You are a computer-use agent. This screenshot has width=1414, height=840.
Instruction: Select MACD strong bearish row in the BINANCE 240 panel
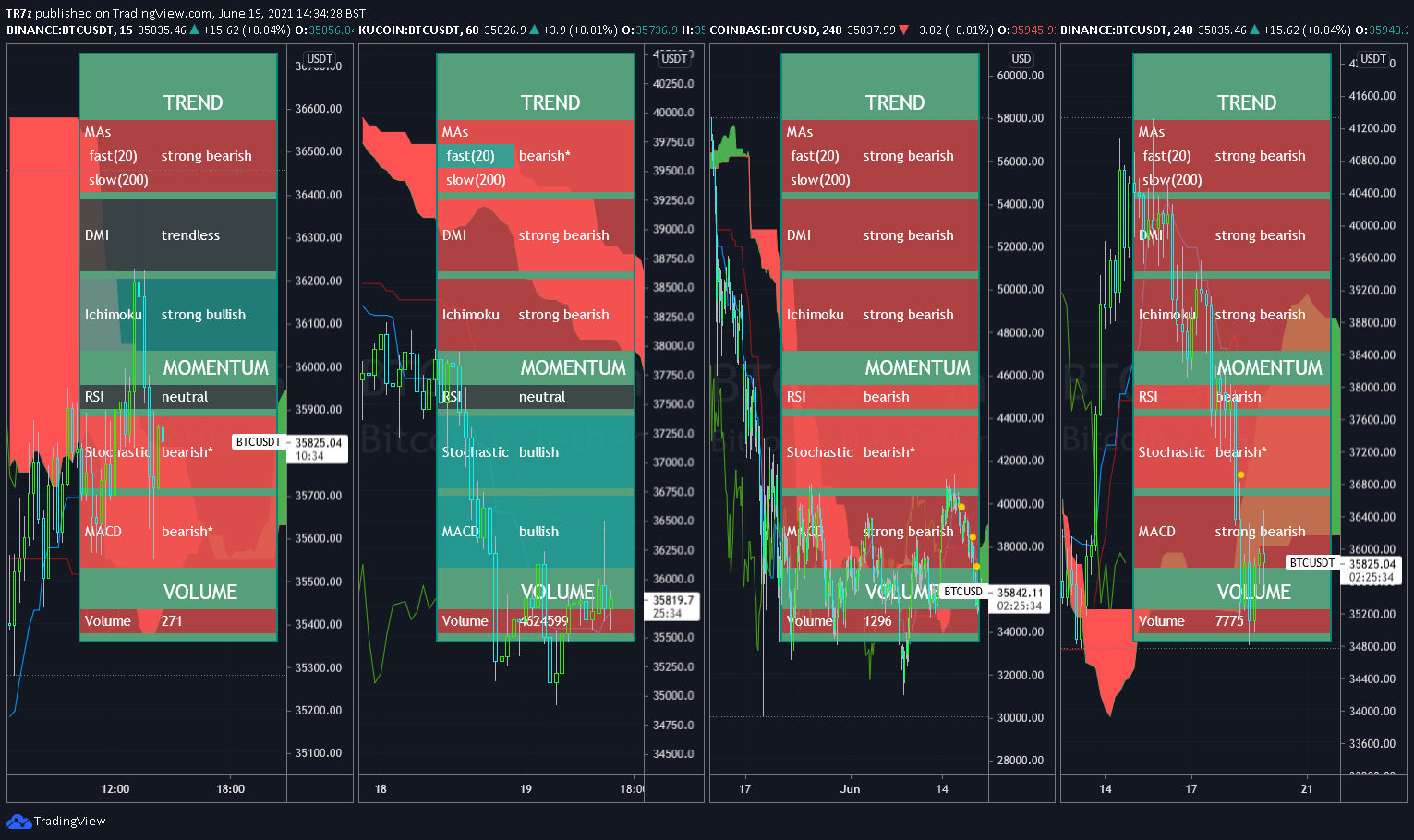point(1232,532)
